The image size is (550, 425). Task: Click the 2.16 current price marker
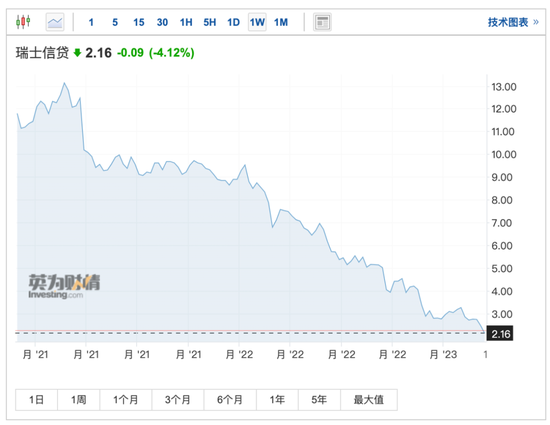[500, 333]
